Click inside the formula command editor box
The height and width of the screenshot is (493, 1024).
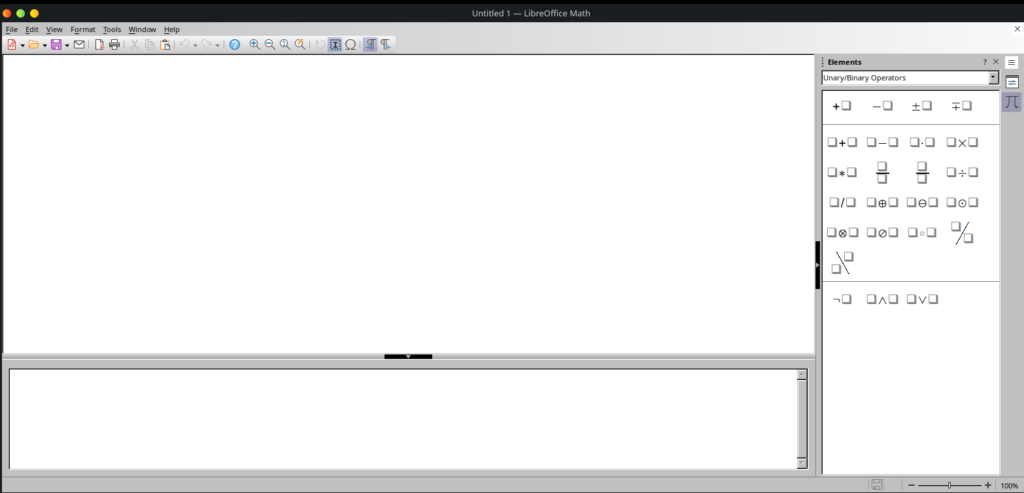coord(400,418)
